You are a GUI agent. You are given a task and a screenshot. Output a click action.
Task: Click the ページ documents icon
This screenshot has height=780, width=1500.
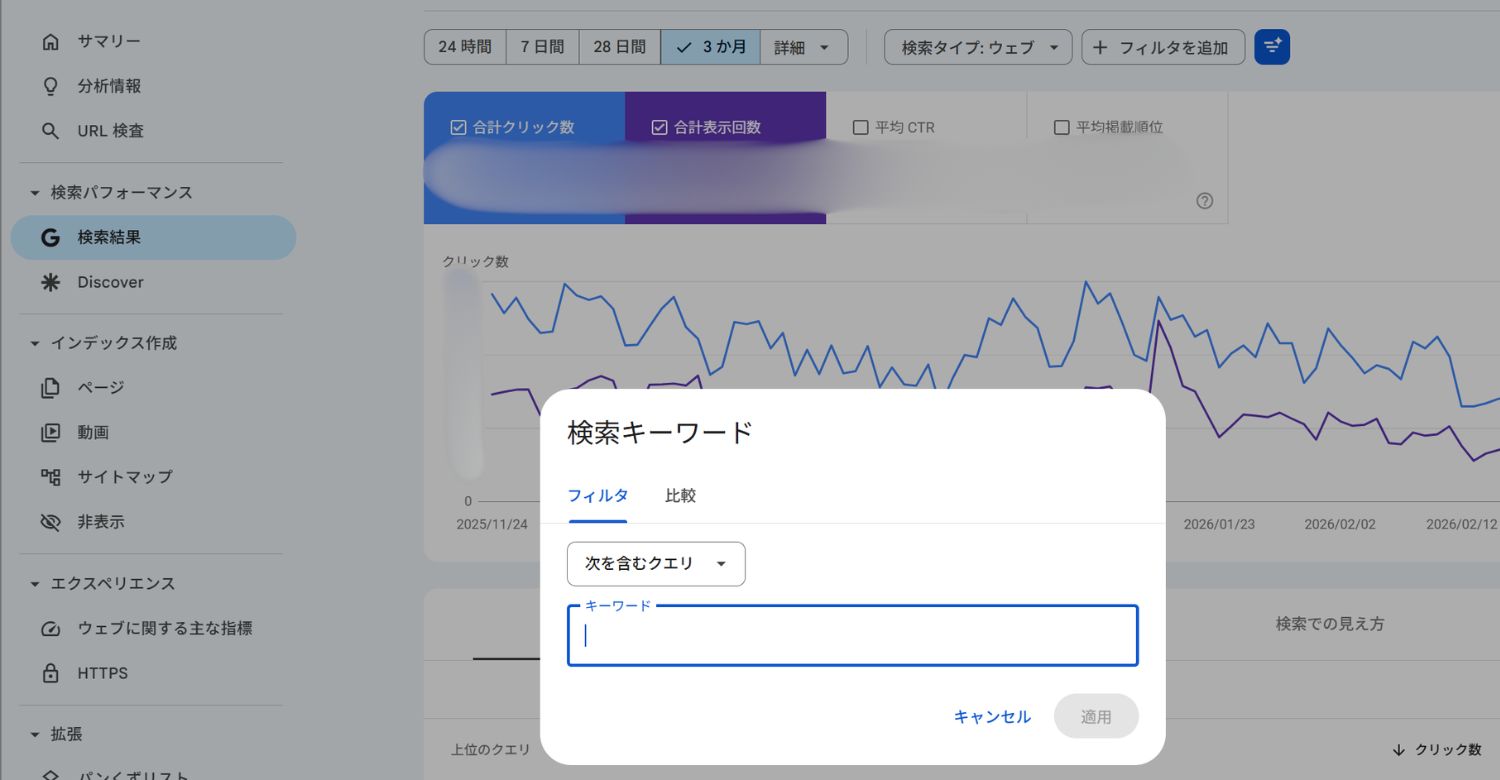[x=51, y=388]
